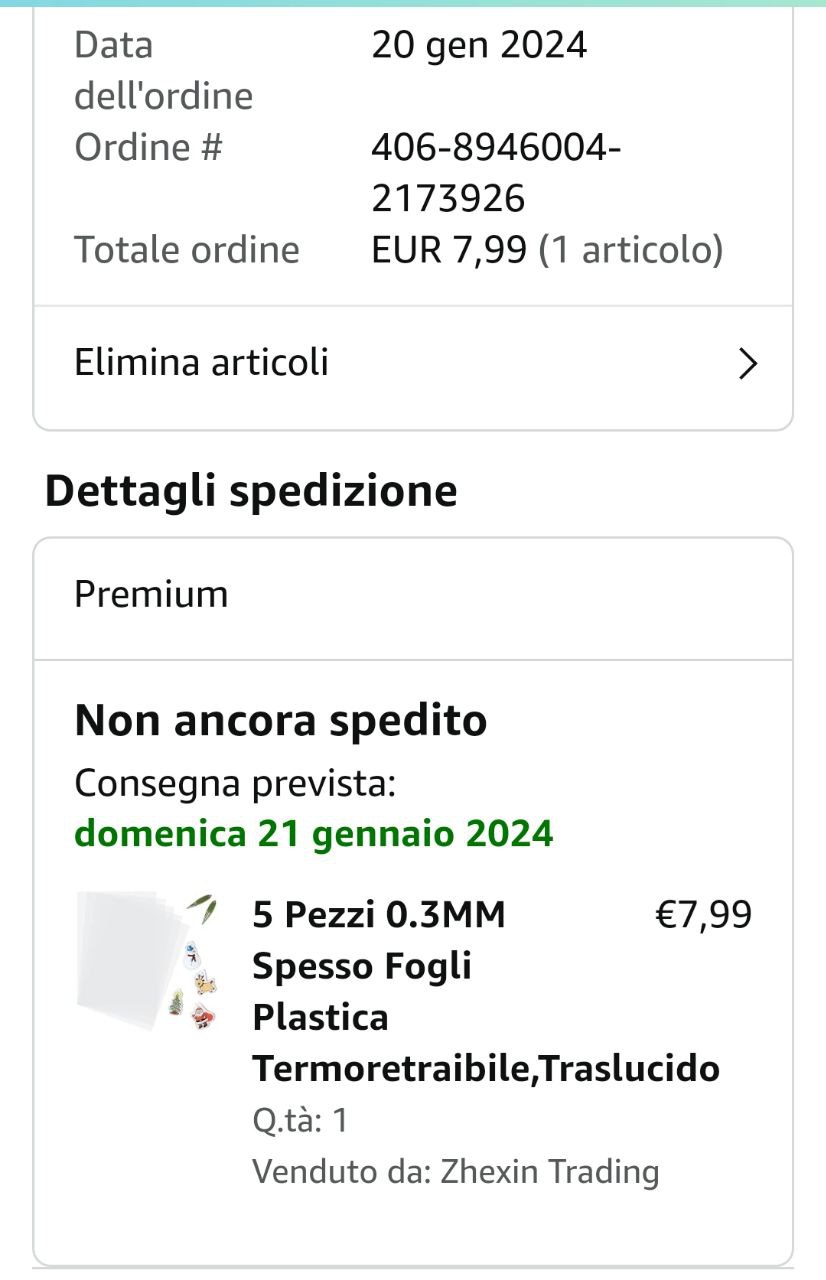Image resolution: width=826 pixels, height=1280 pixels.
Task: Click the green domenica 21 gennaio 2024 date
Action: (x=314, y=833)
